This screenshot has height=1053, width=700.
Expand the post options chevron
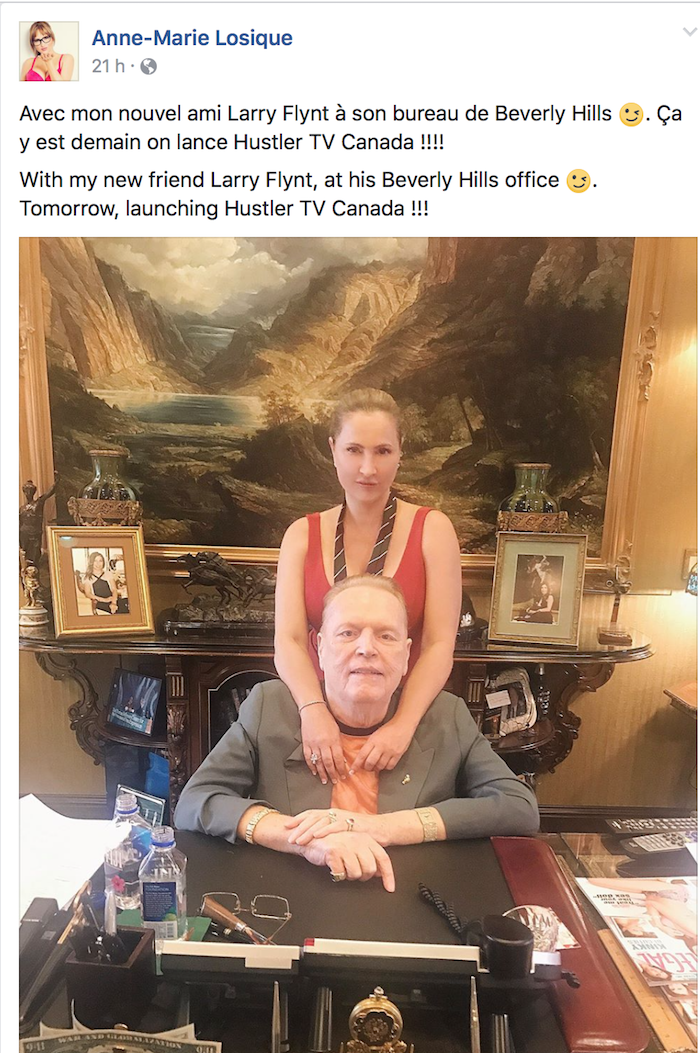pos(690,32)
